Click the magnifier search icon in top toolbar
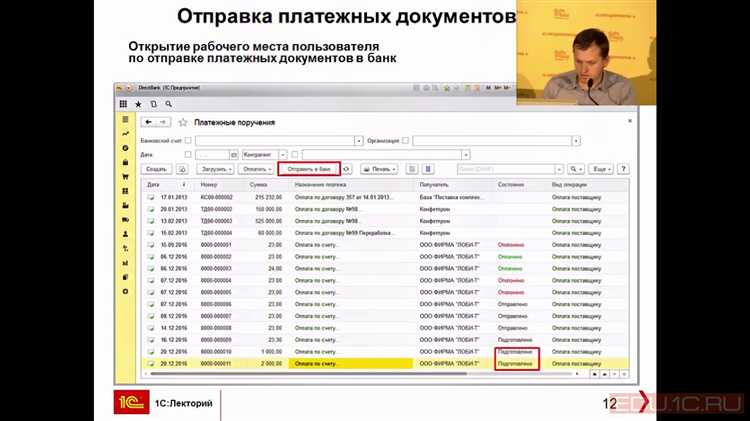750x421 pixels. click(168, 104)
